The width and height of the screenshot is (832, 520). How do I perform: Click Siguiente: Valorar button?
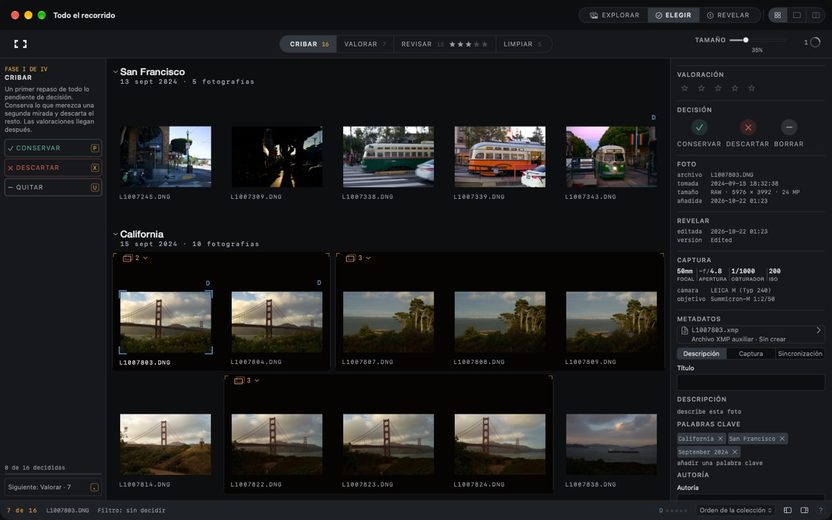click(x=53, y=487)
